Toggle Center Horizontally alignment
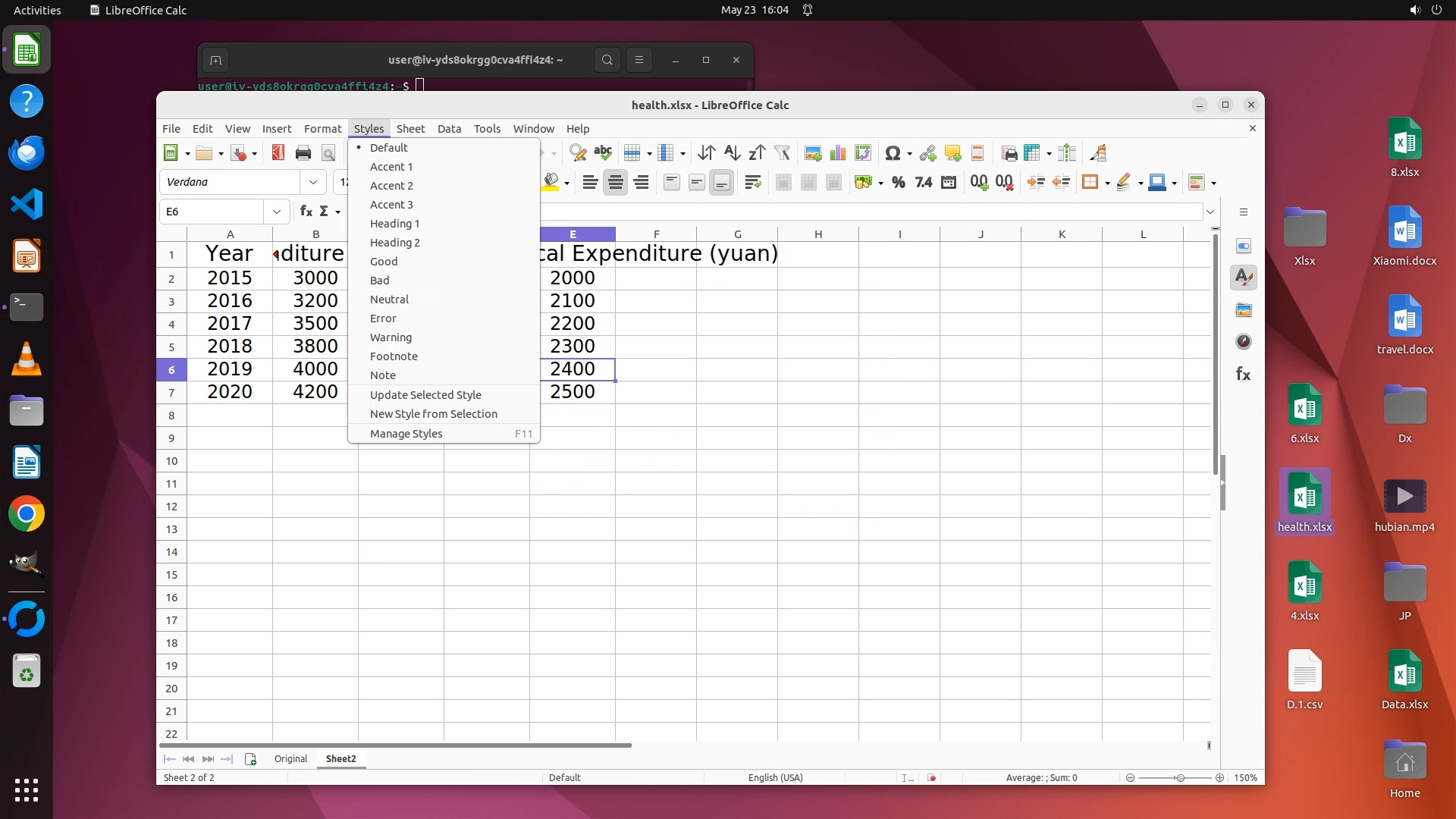 point(615,182)
